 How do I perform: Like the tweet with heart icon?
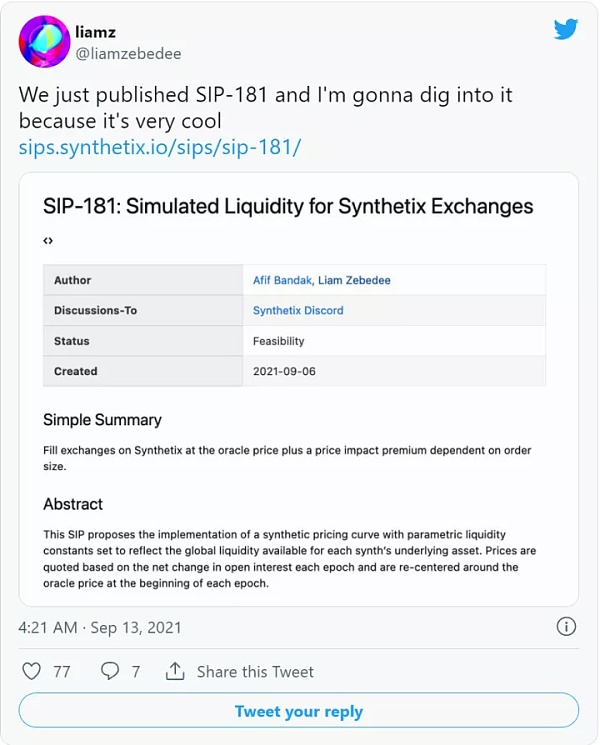32,671
